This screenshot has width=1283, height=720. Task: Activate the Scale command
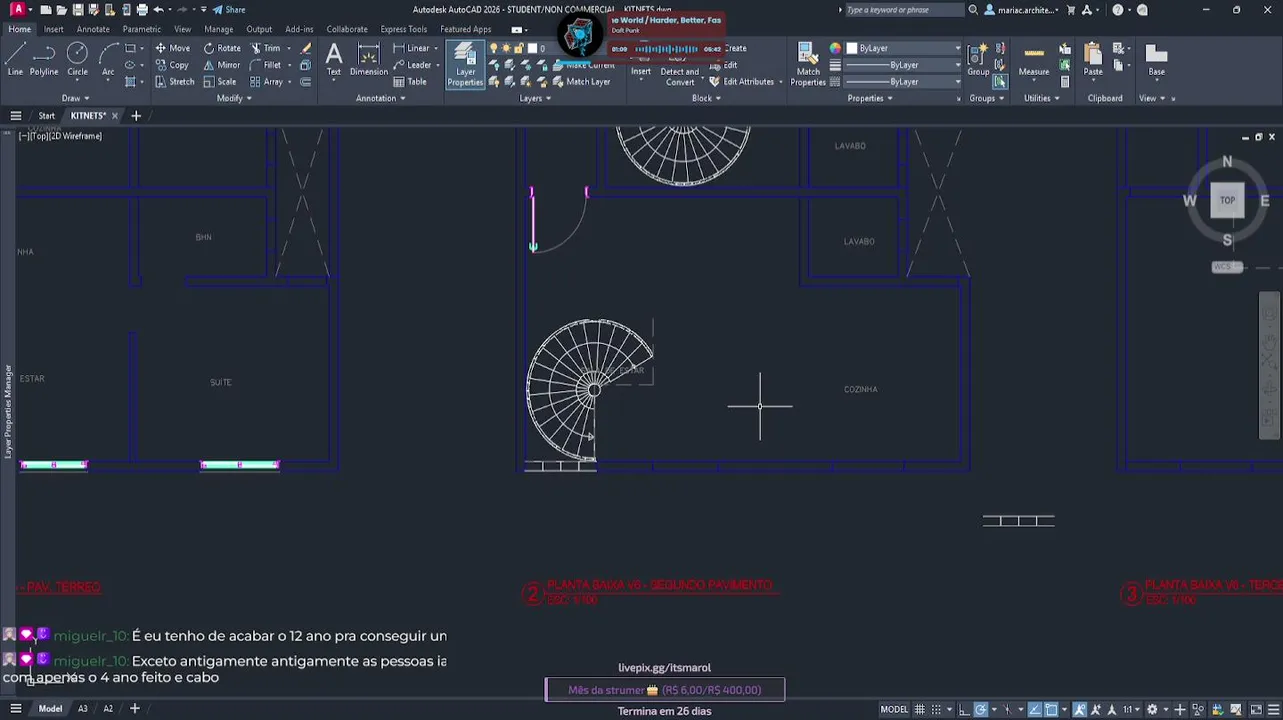219,82
